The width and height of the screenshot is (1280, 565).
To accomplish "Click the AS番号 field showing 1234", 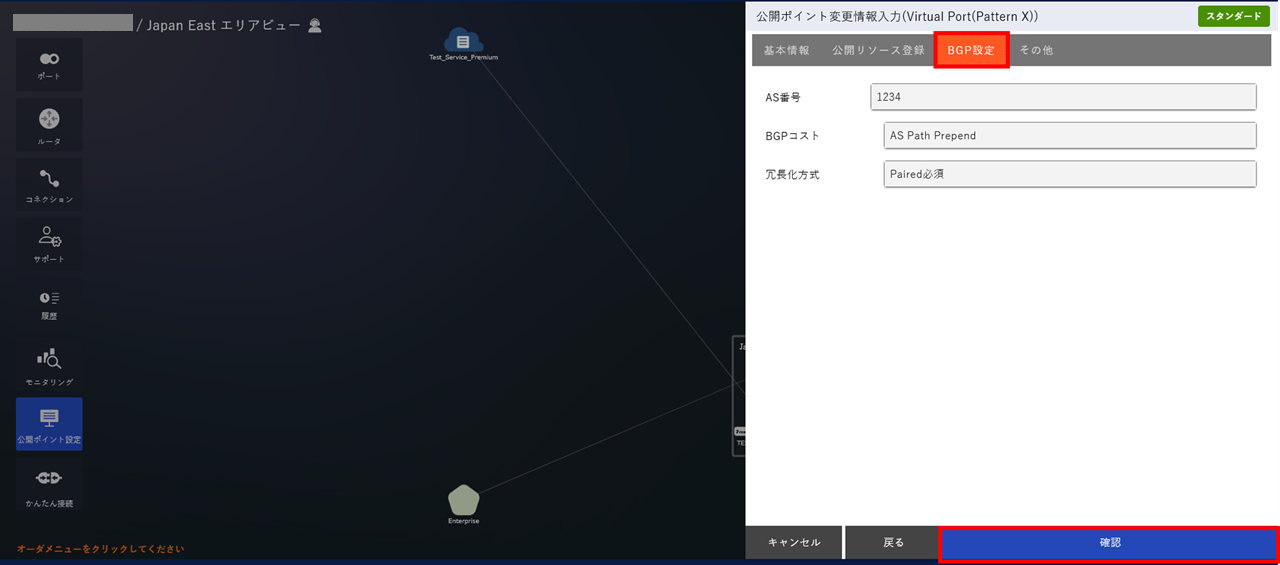I will tap(1063, 97).
